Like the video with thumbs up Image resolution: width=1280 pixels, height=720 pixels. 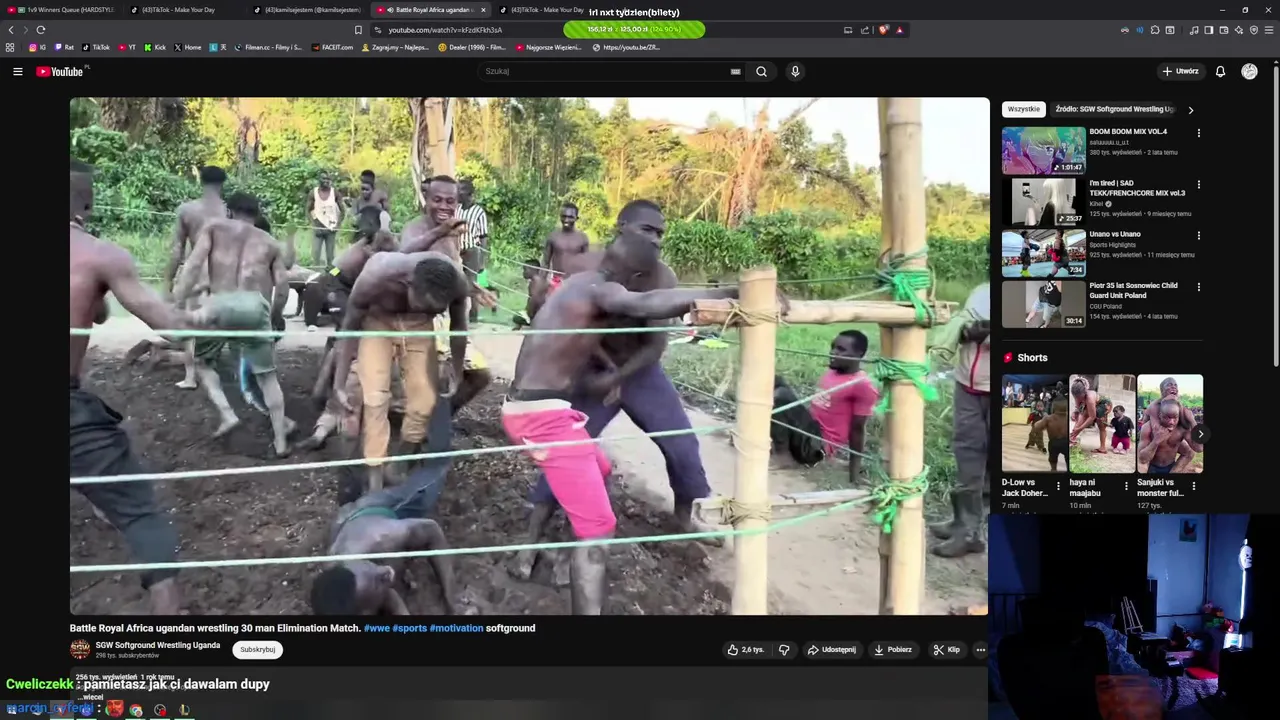745,650
